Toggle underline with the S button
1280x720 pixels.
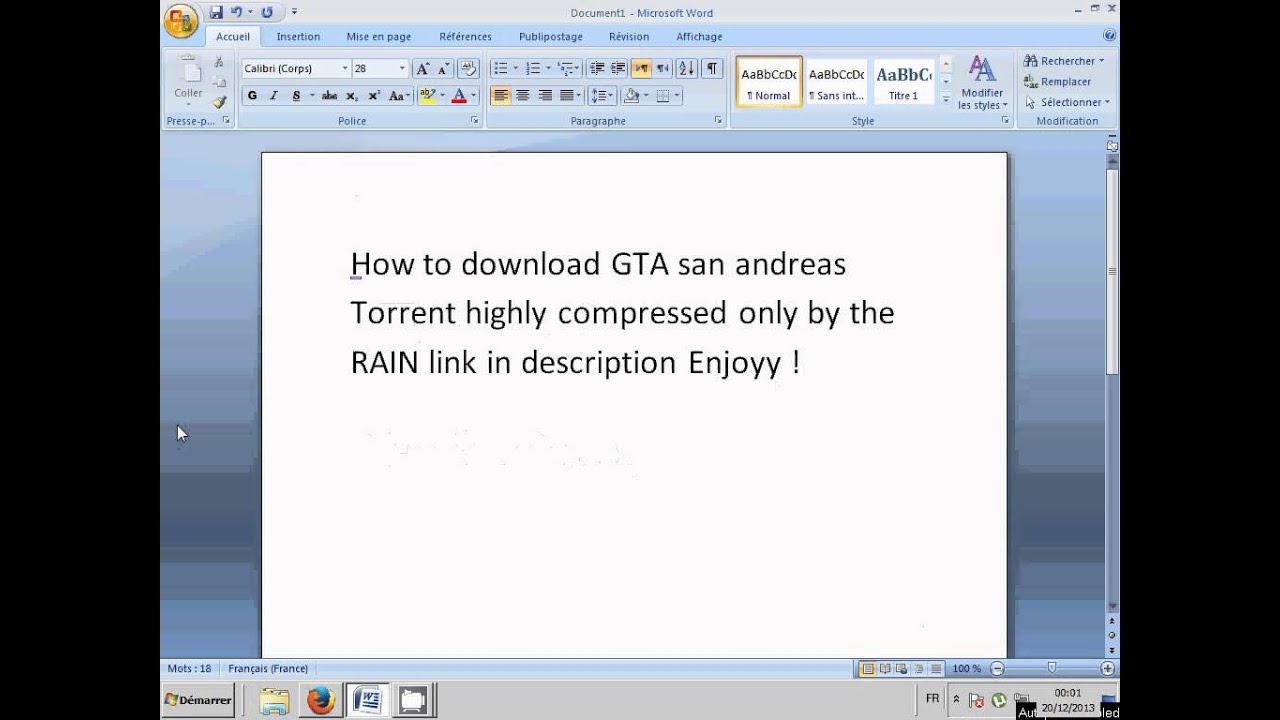(x=296, y=96)
